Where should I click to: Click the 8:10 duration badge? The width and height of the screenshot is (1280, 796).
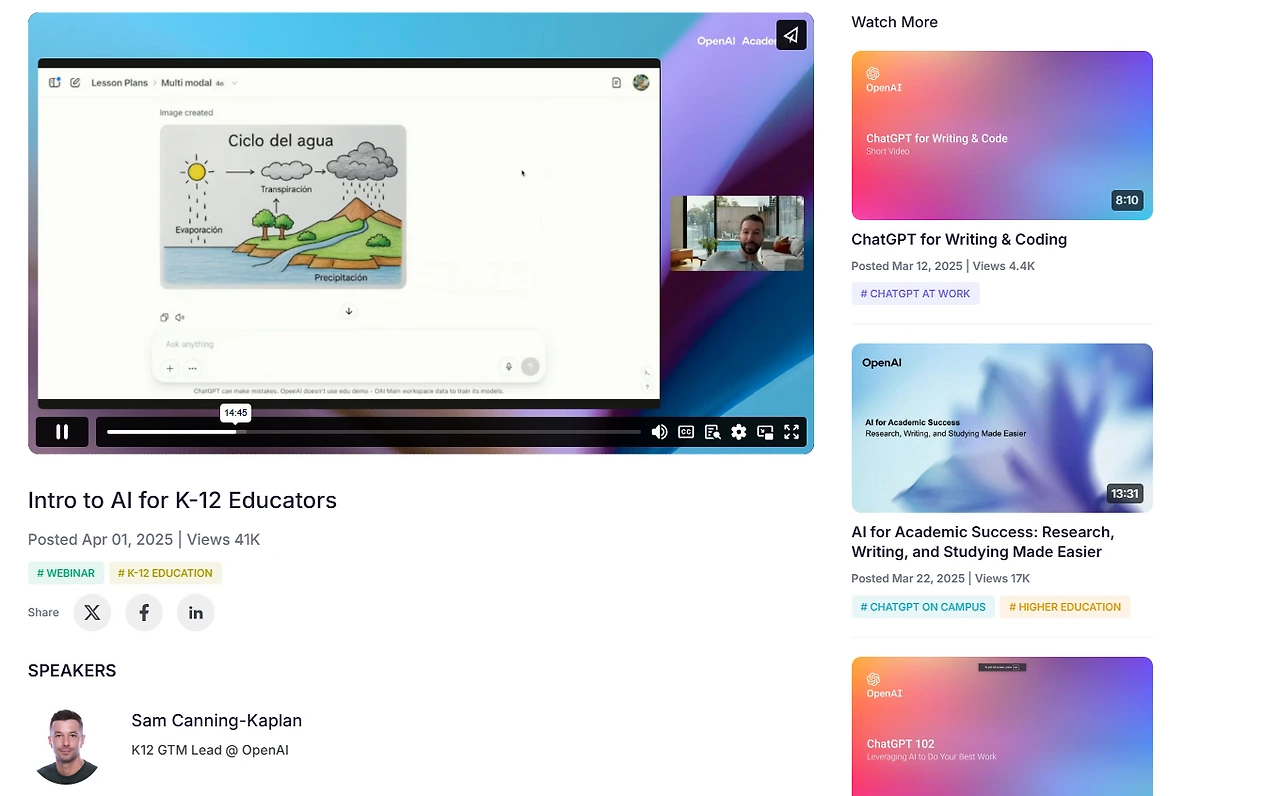pyautogui.click(x=1127, y=200)
